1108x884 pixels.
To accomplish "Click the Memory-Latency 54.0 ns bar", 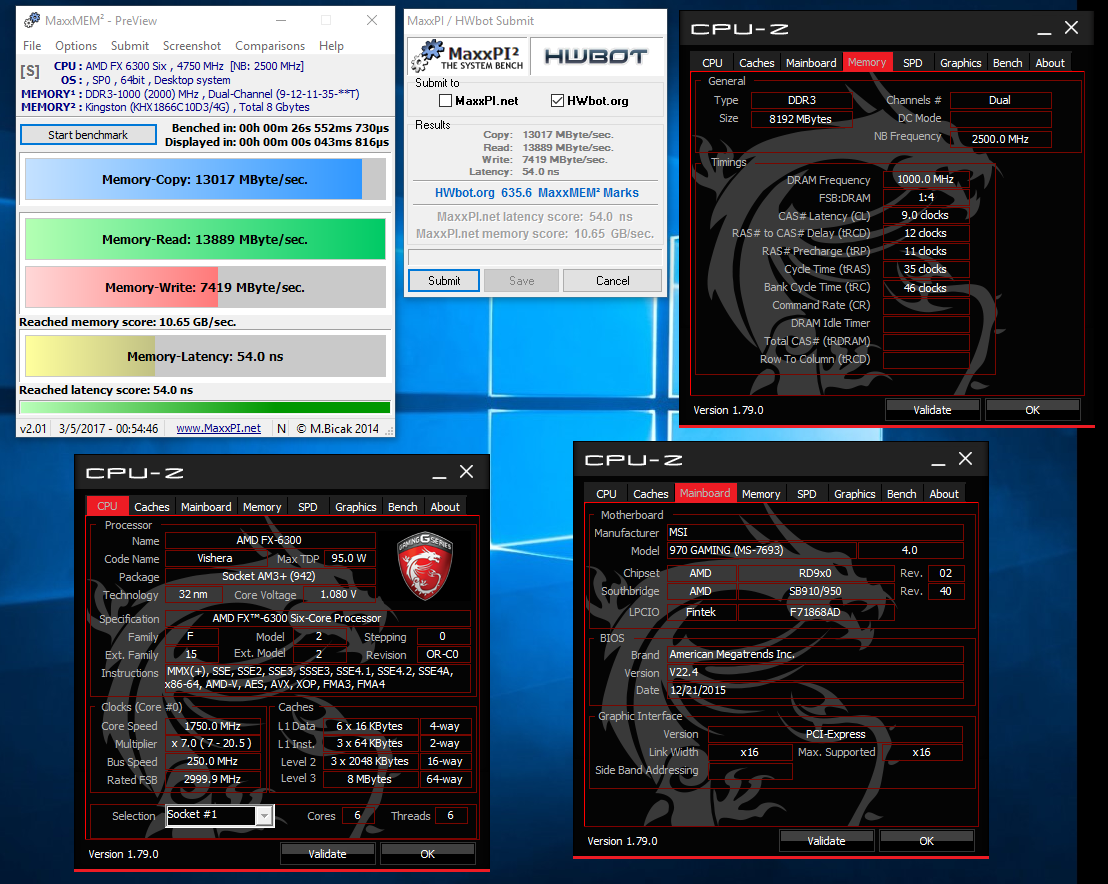I will (x=205, y=356).
